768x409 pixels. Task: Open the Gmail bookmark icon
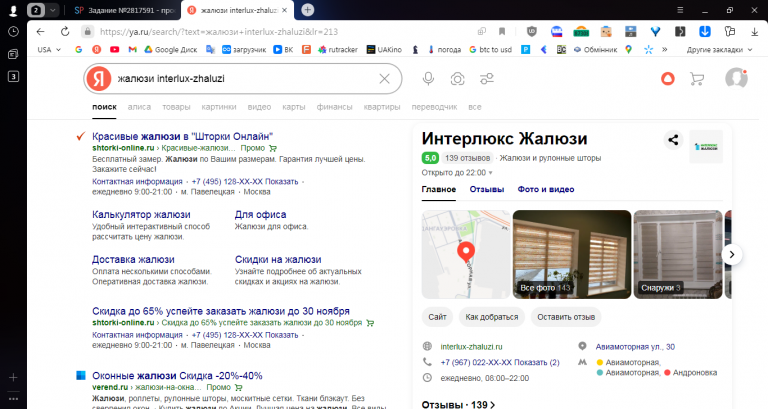pyautogui.click(x=132, y=49)
